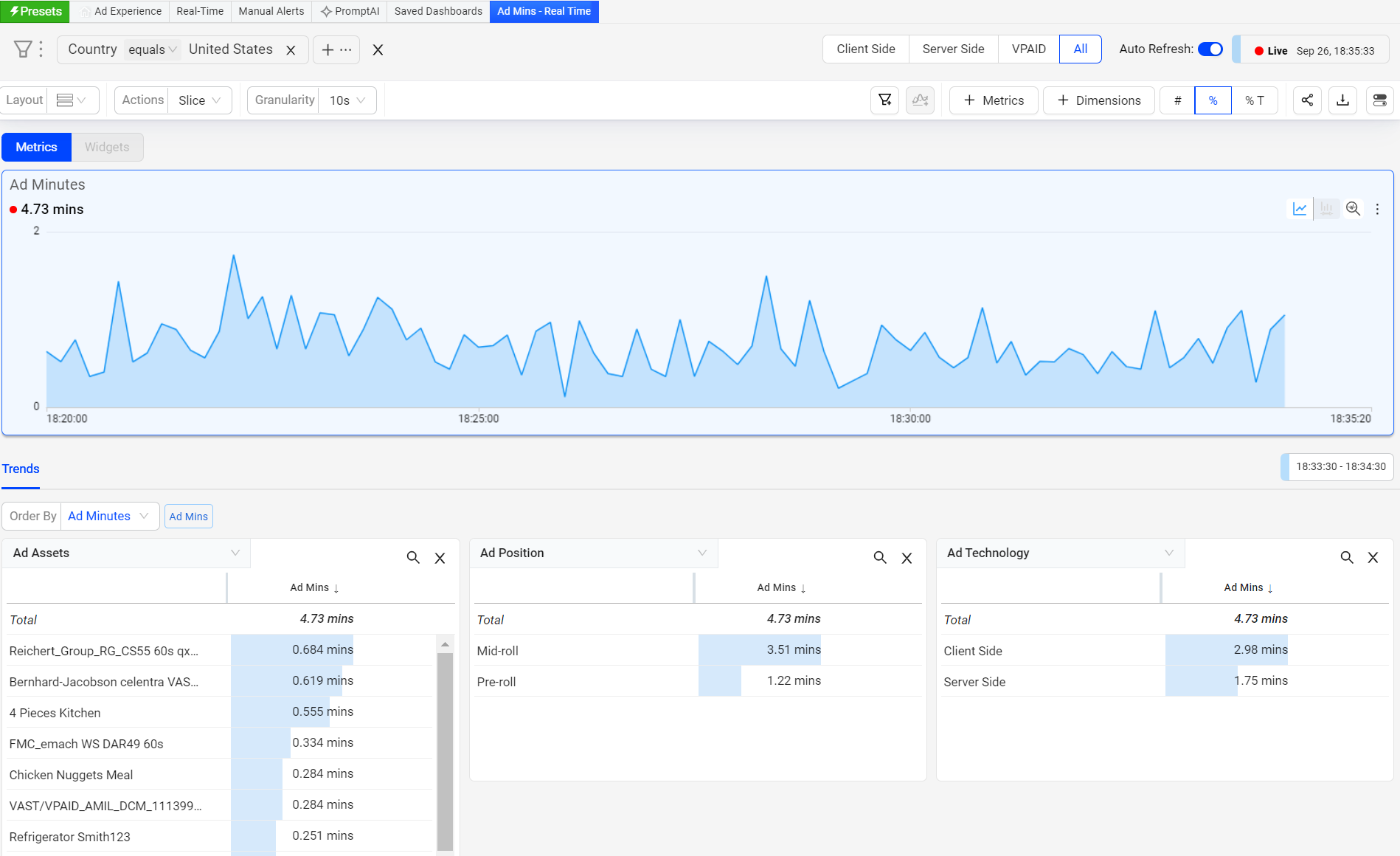Search within the Ad Assets panel

click(413, 558)
